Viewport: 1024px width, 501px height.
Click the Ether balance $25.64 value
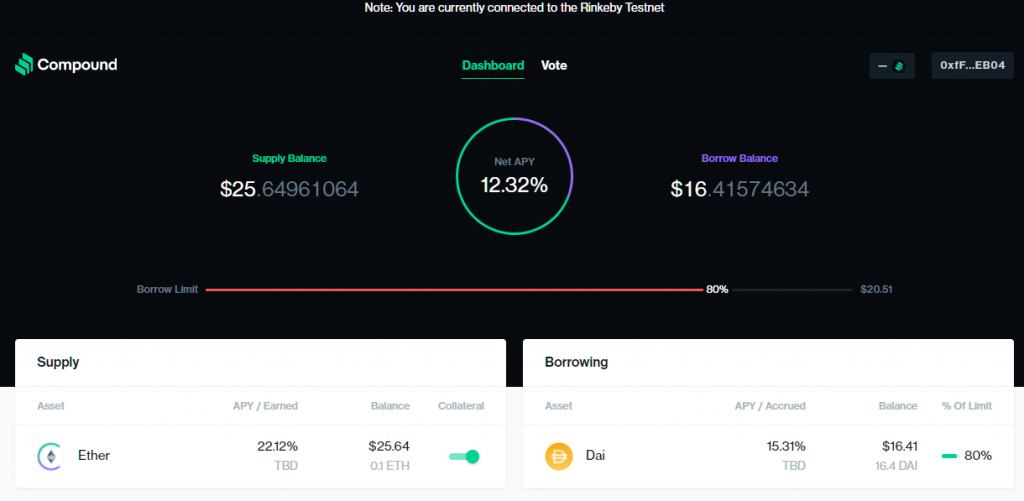tap(389, 447)
